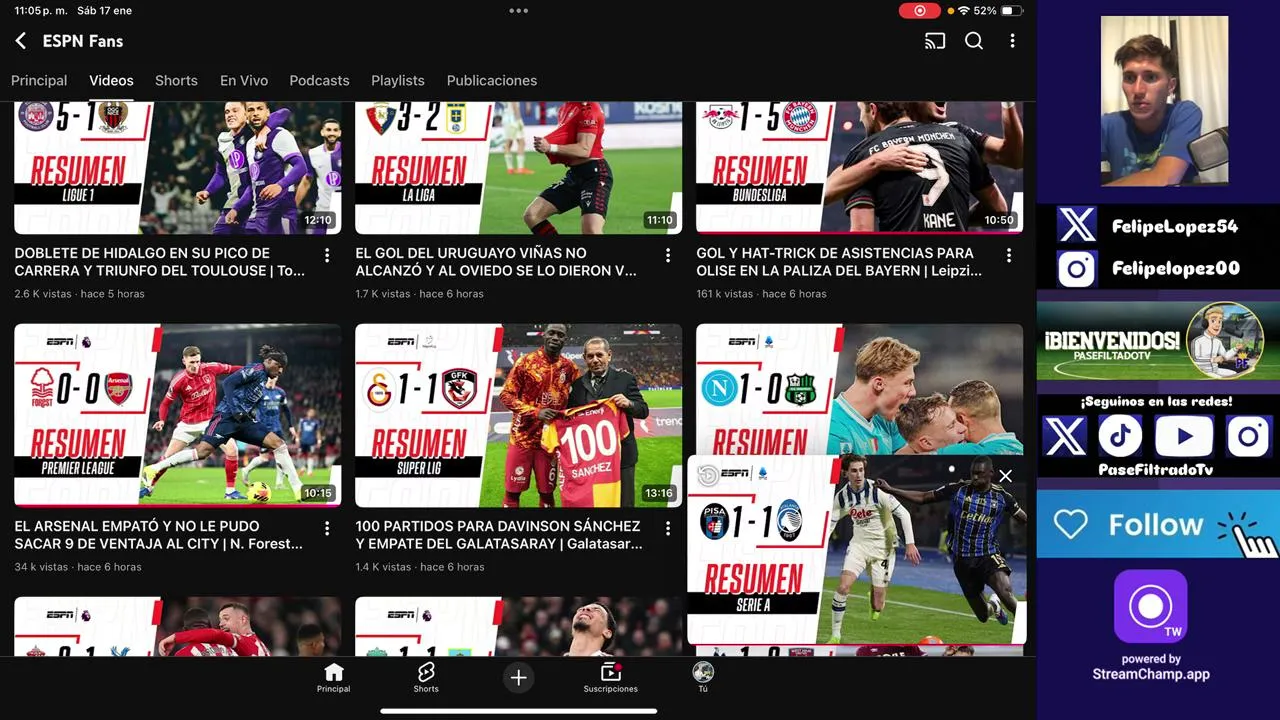Screen dimensions: 1280x720
Task: Click the X icon under Seguinos en las redes
Action: click(x=1064, y=437)
